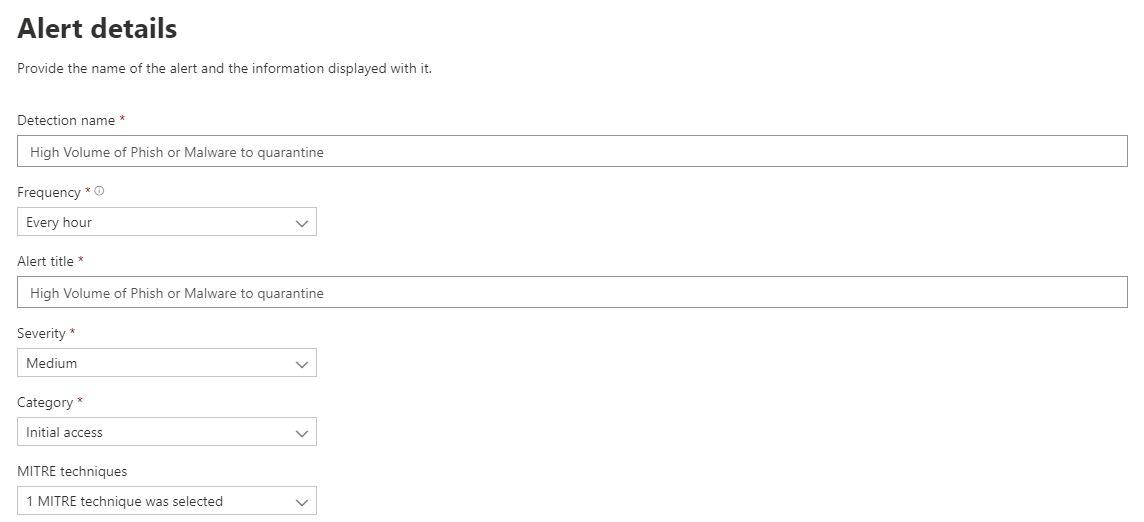Focus the Detection name text field
The height and width of the screenshot is (522, 1144).
coord(572,151)
